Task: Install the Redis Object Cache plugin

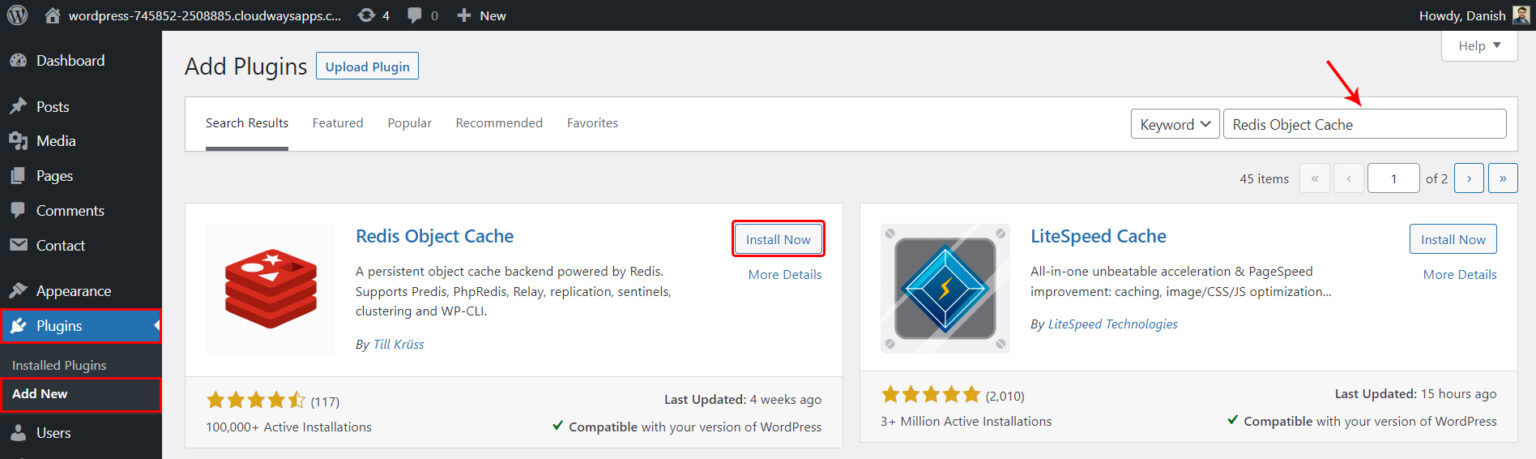Action: click(778, 240)
